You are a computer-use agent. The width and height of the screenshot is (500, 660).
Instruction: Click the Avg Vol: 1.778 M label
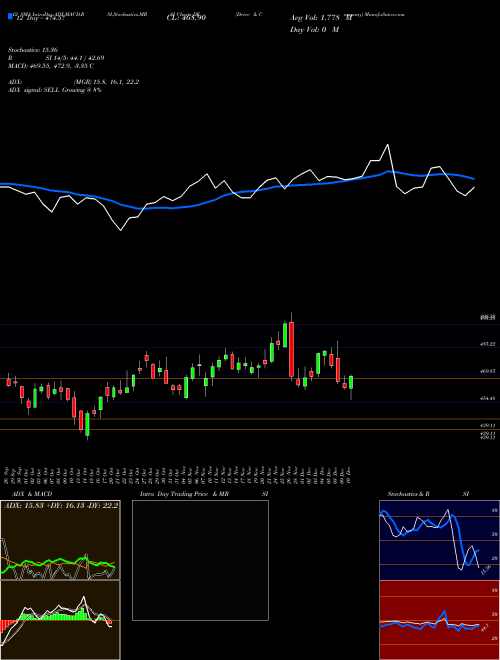pyautogui.click(x=321, y=18)
